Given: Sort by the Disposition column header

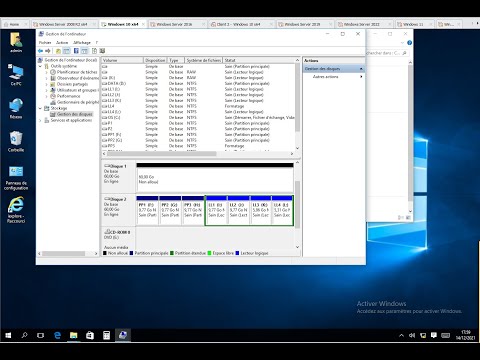Looking at the screenshot, I should 155,60.
